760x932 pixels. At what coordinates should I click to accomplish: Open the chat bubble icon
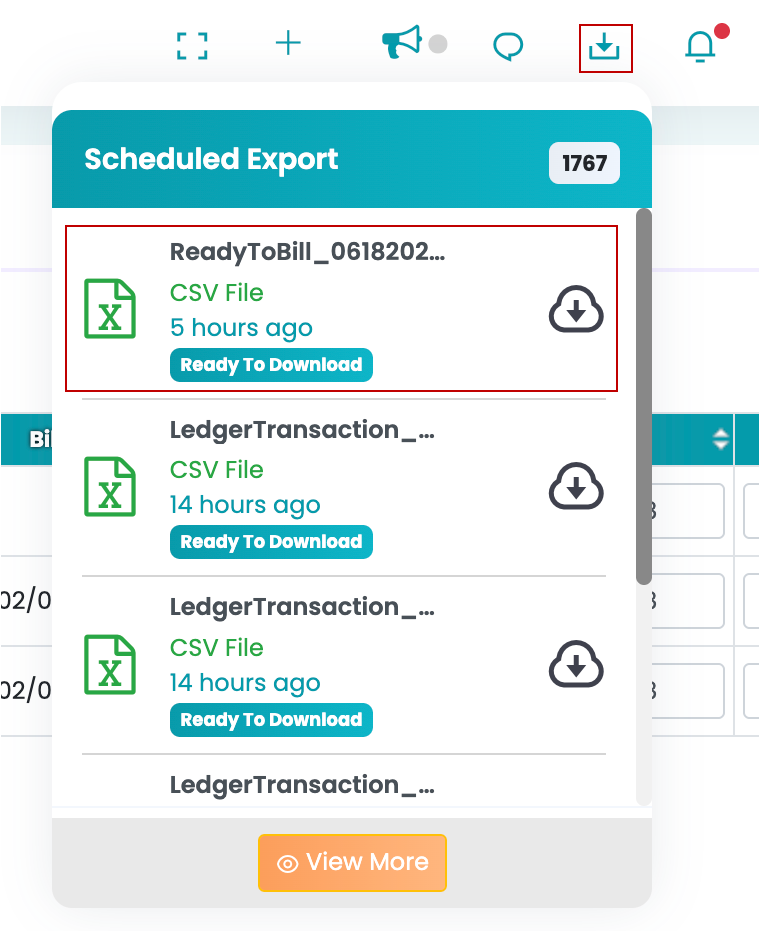tap(509, 46)
